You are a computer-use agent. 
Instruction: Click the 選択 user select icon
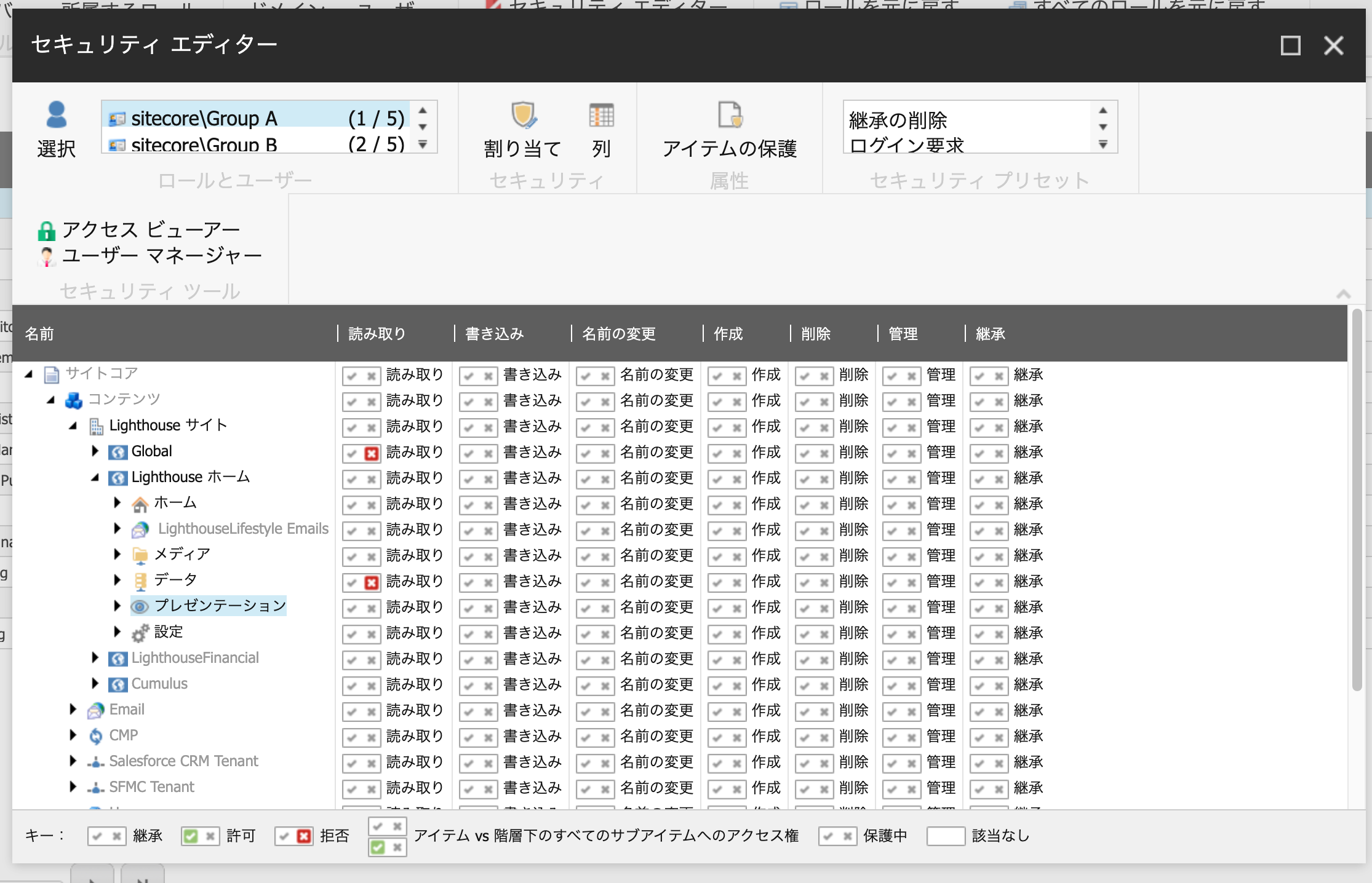pyautogui.click(x=57, y=114)
